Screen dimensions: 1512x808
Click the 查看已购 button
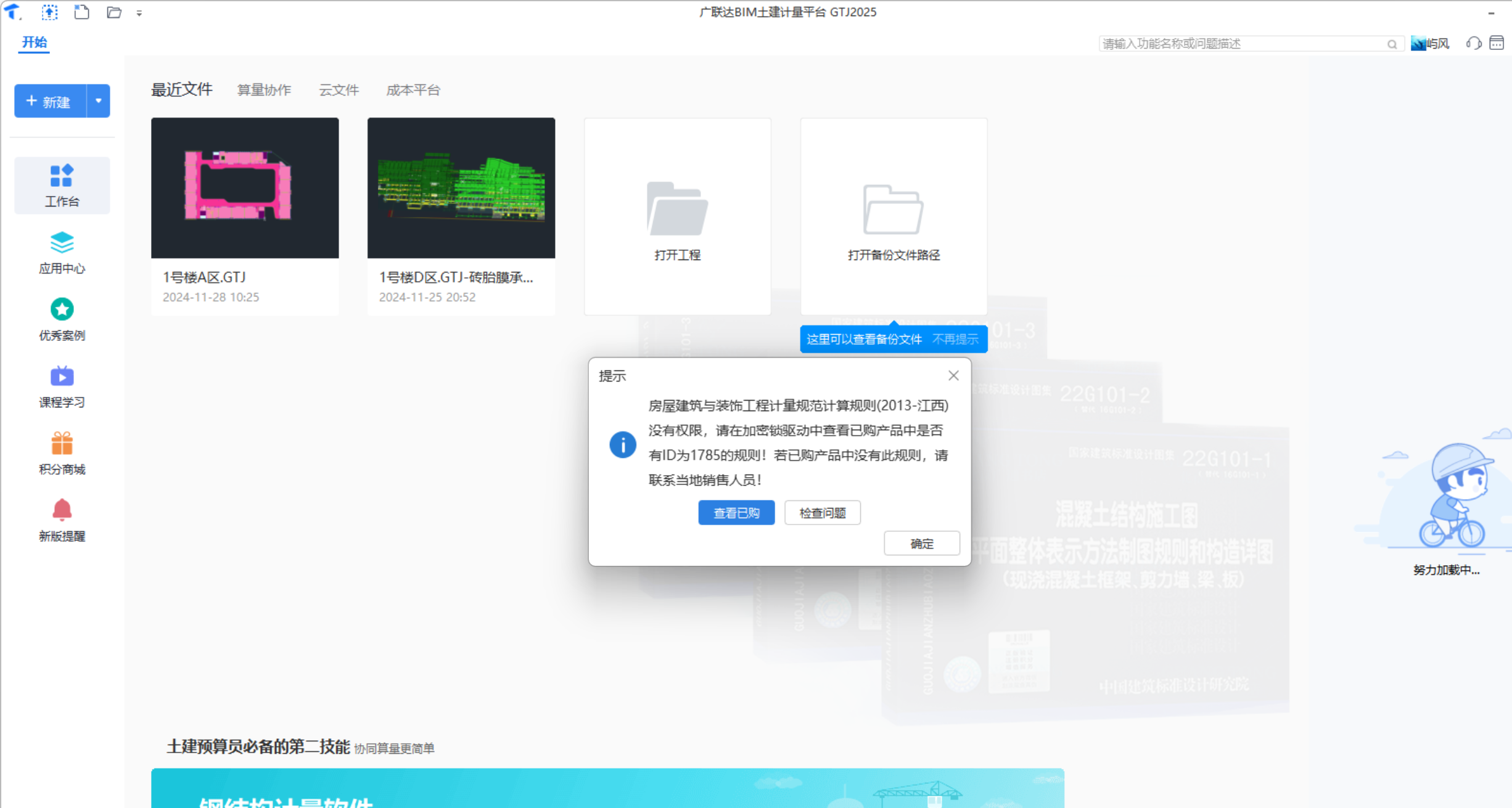click(736, 513)
